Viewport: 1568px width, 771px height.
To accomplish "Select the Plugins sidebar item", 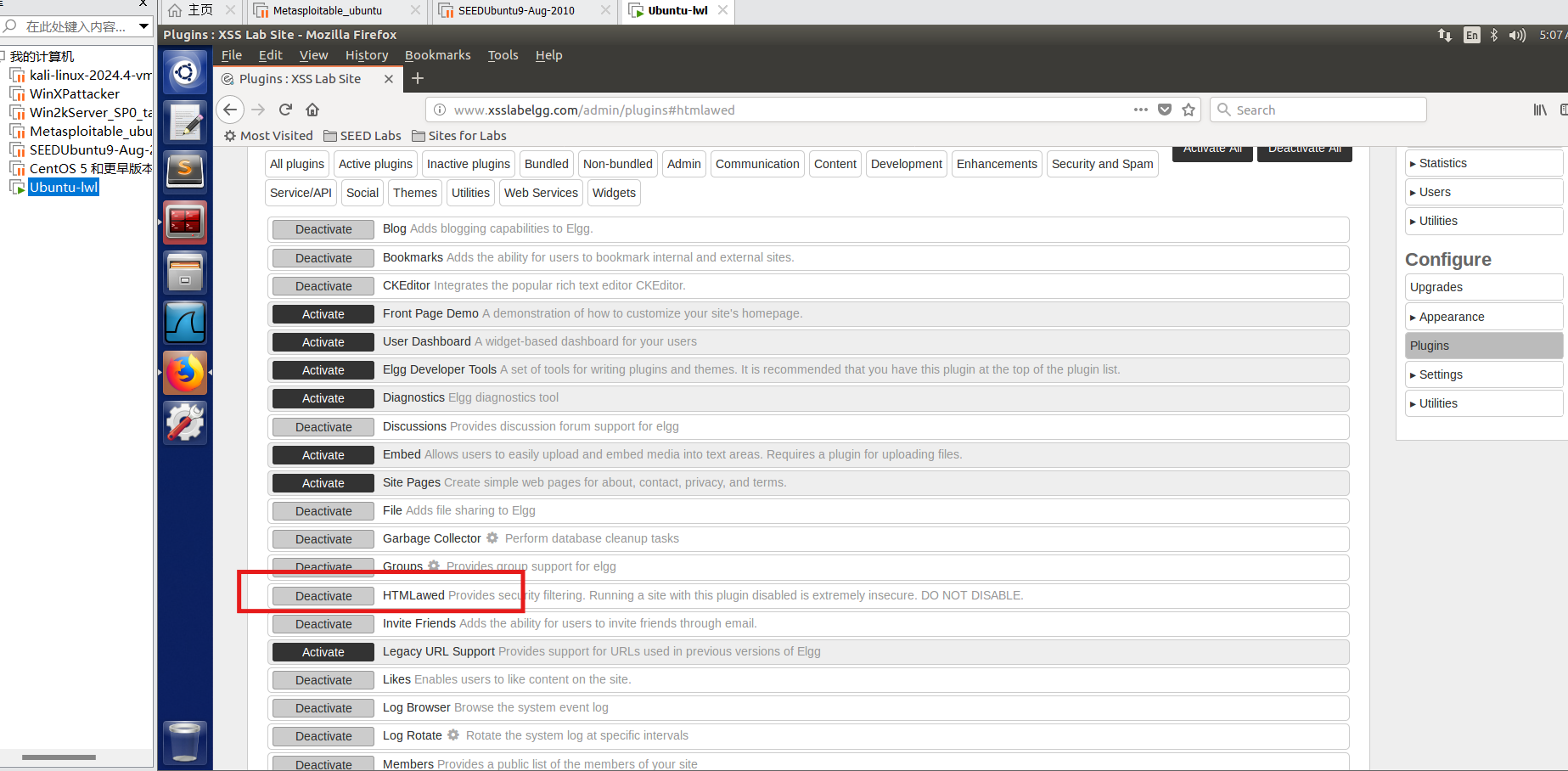I will pos(1483,346).
